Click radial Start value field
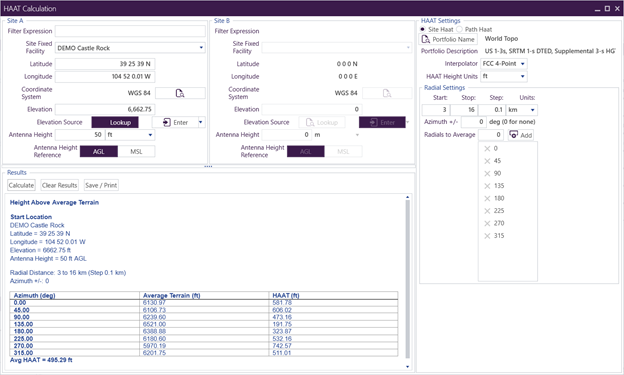 pyautogui.click(x=436, y=110)
